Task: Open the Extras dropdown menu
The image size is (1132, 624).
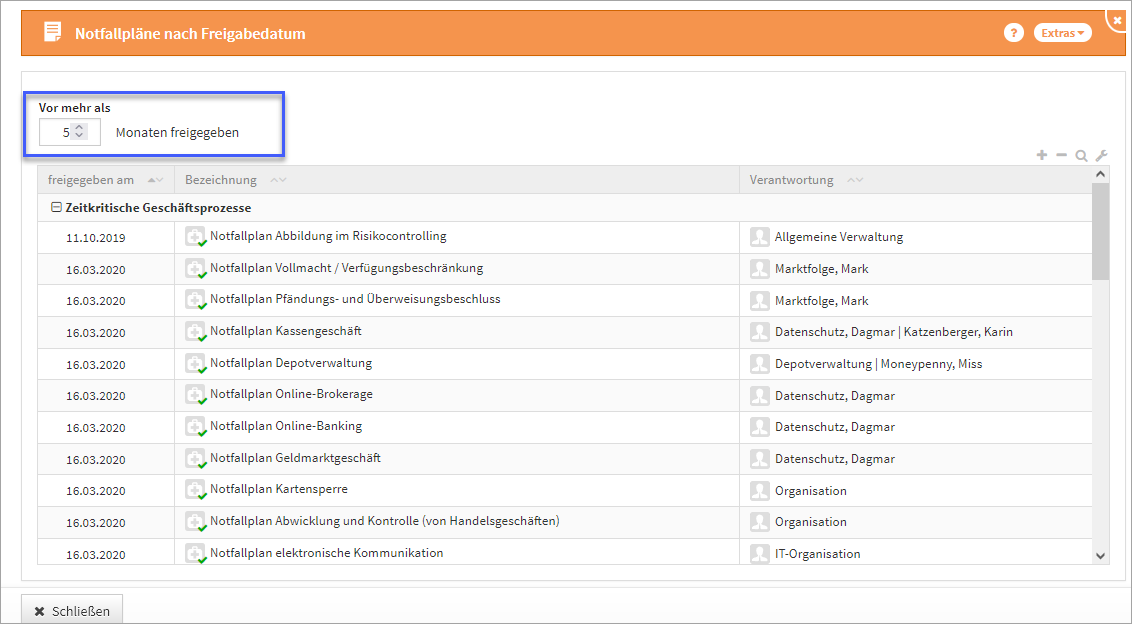Action: tap(1062, 33)
